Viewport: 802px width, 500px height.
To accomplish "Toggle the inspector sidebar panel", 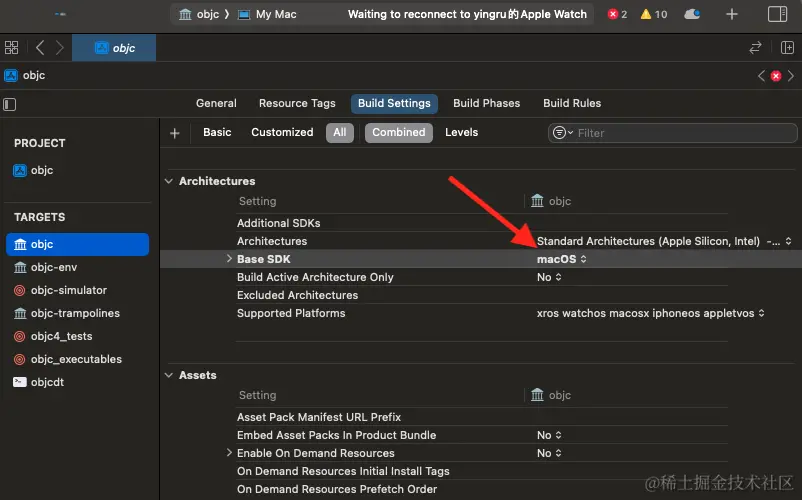I will click(x=777, y=14).
